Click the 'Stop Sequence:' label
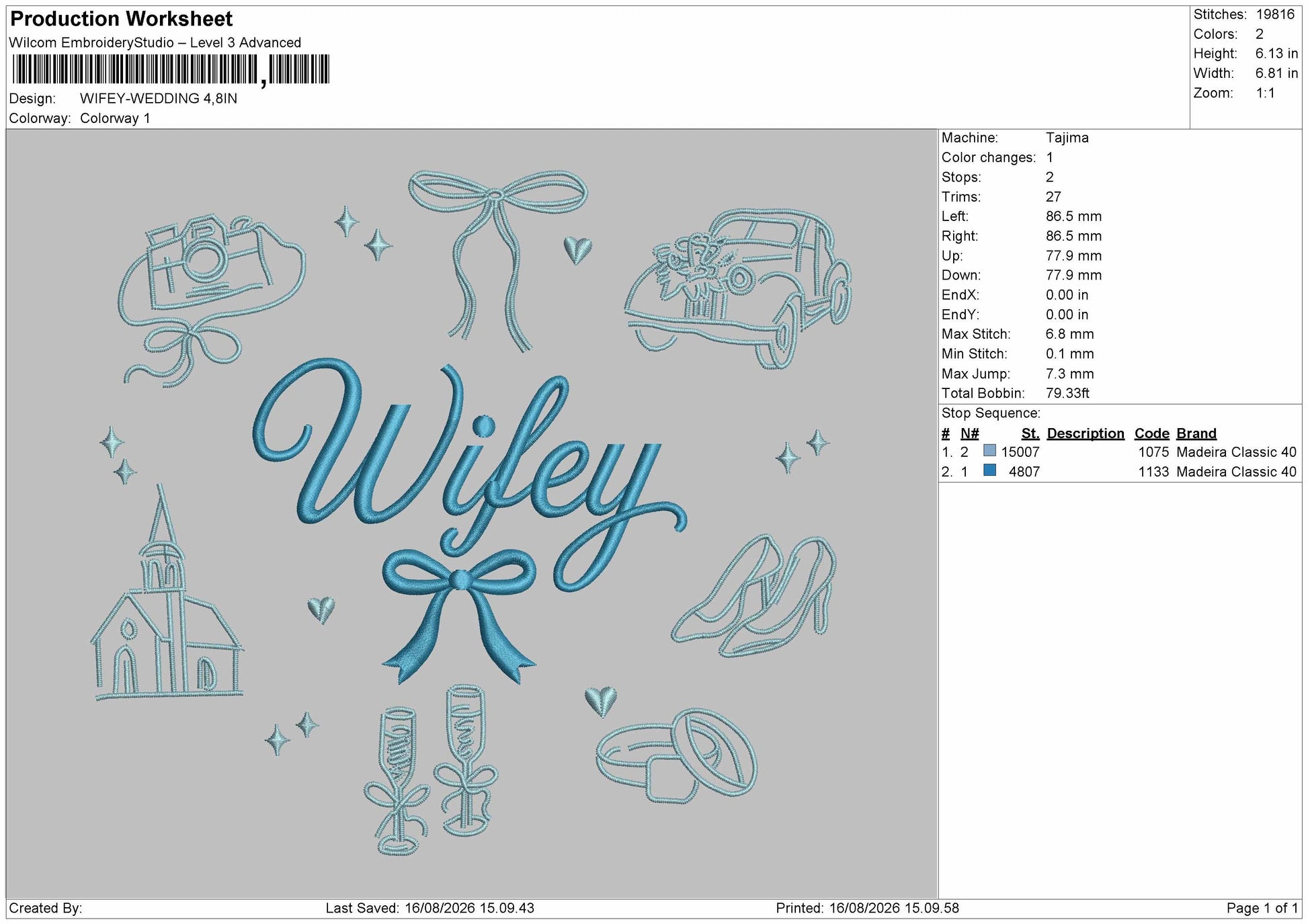Image resolution: width=1308 pixels, height=924 pixels. 991,413
